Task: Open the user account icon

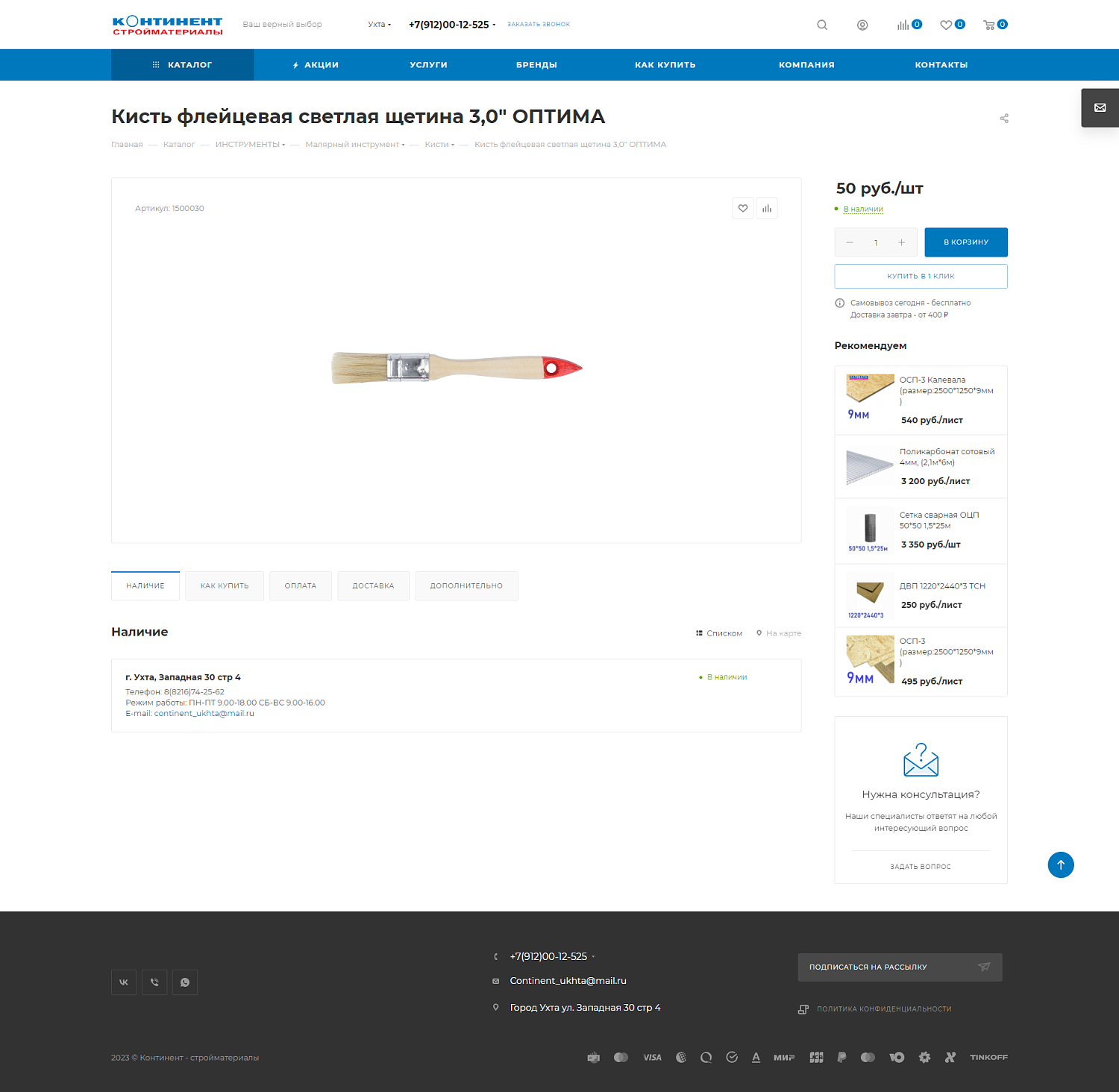Action: (862, 25)
